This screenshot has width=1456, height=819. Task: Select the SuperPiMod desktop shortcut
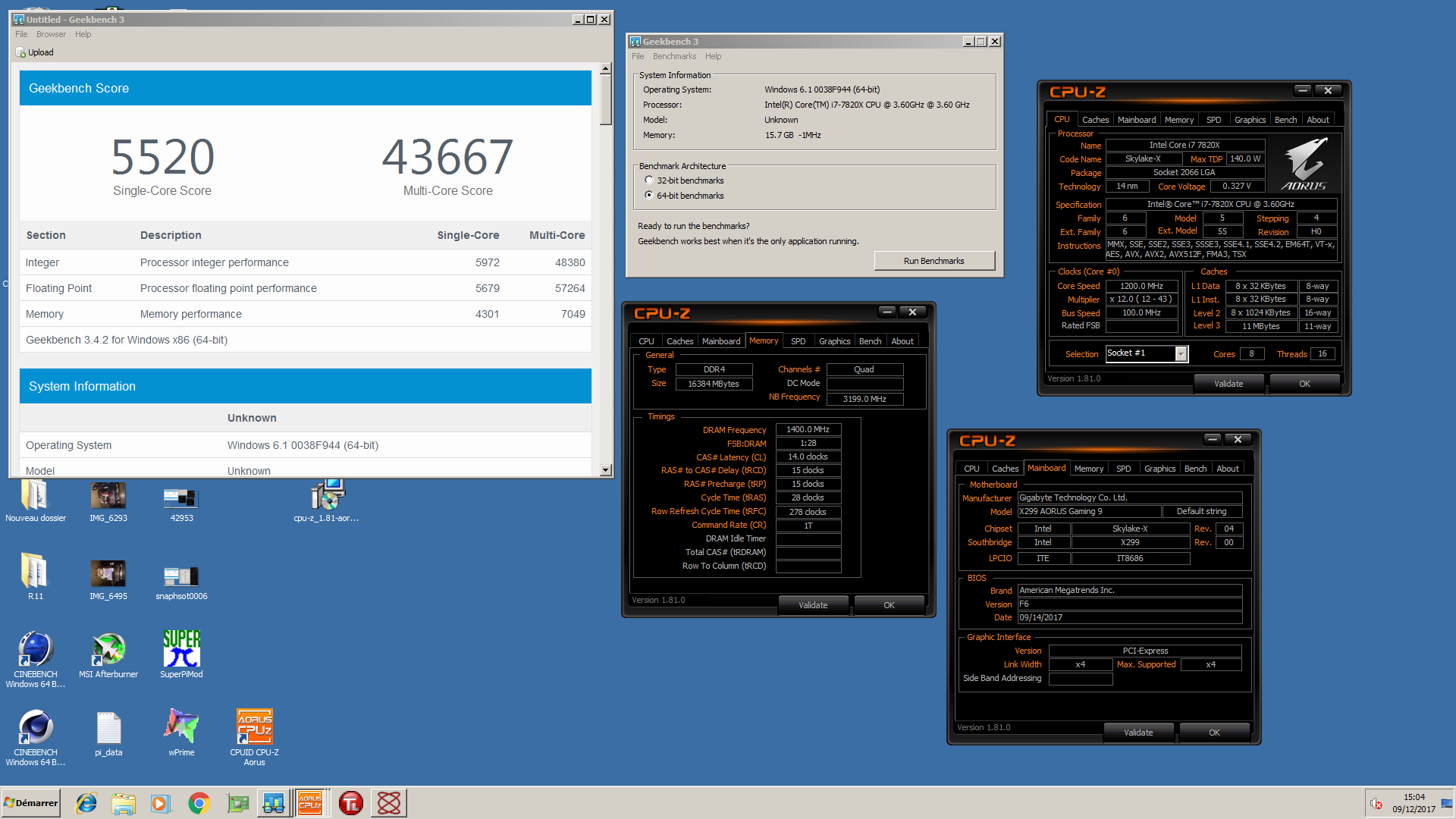point(181,654)
